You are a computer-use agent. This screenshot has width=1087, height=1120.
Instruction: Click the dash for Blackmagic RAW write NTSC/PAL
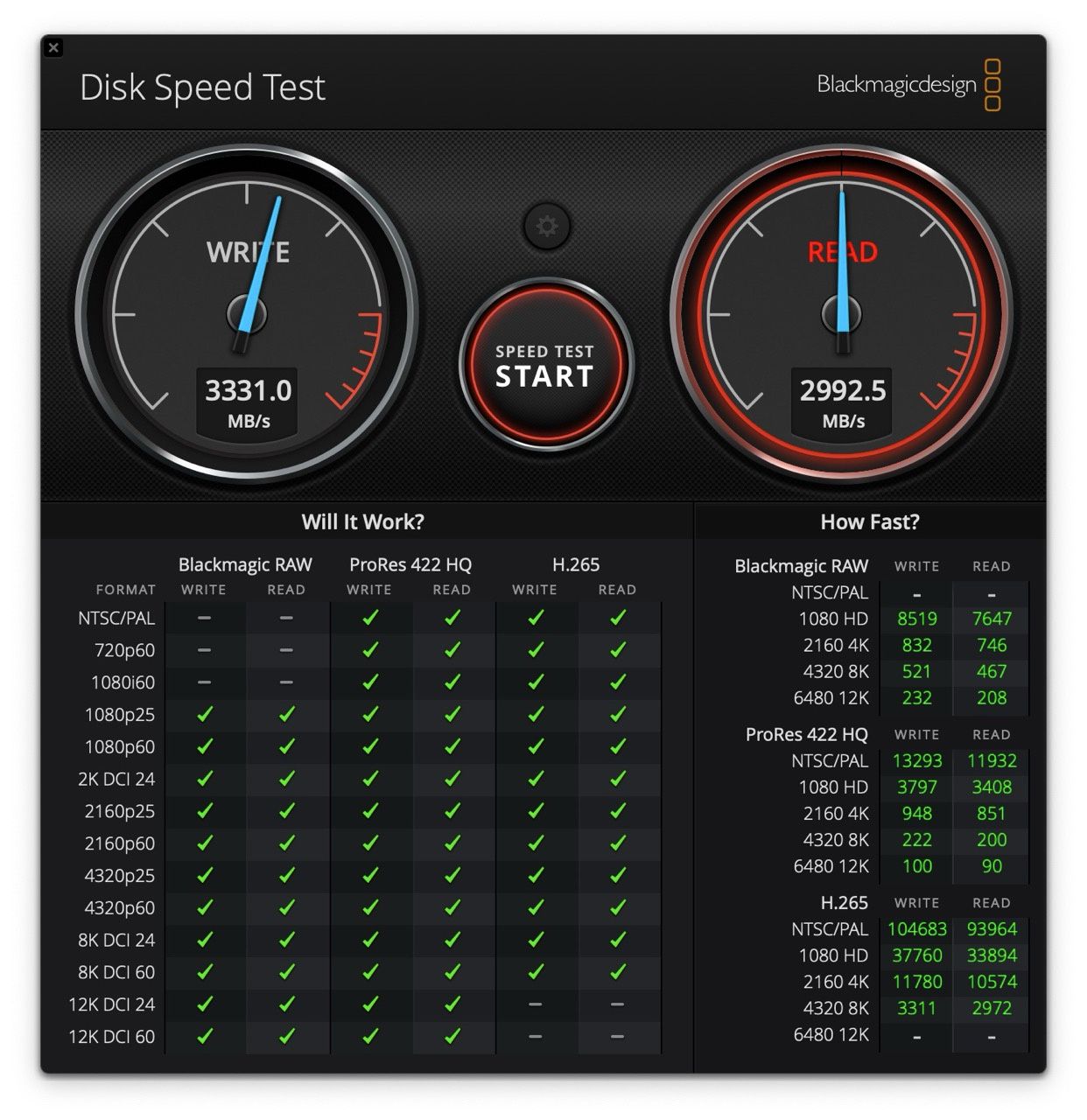coord(204,618)
